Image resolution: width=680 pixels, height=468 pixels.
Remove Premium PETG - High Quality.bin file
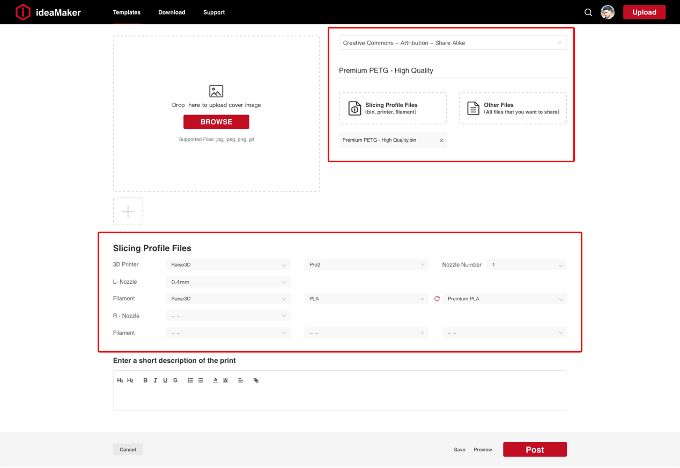pos(441,141)
